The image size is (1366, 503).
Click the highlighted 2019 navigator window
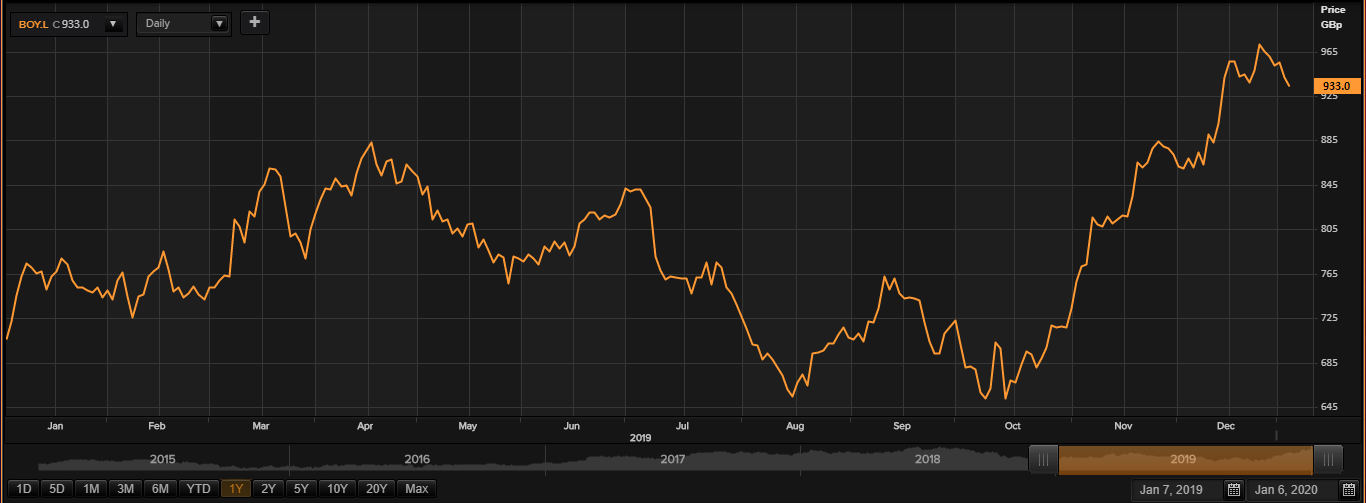pyautogui.click(x=1185, y=459)
